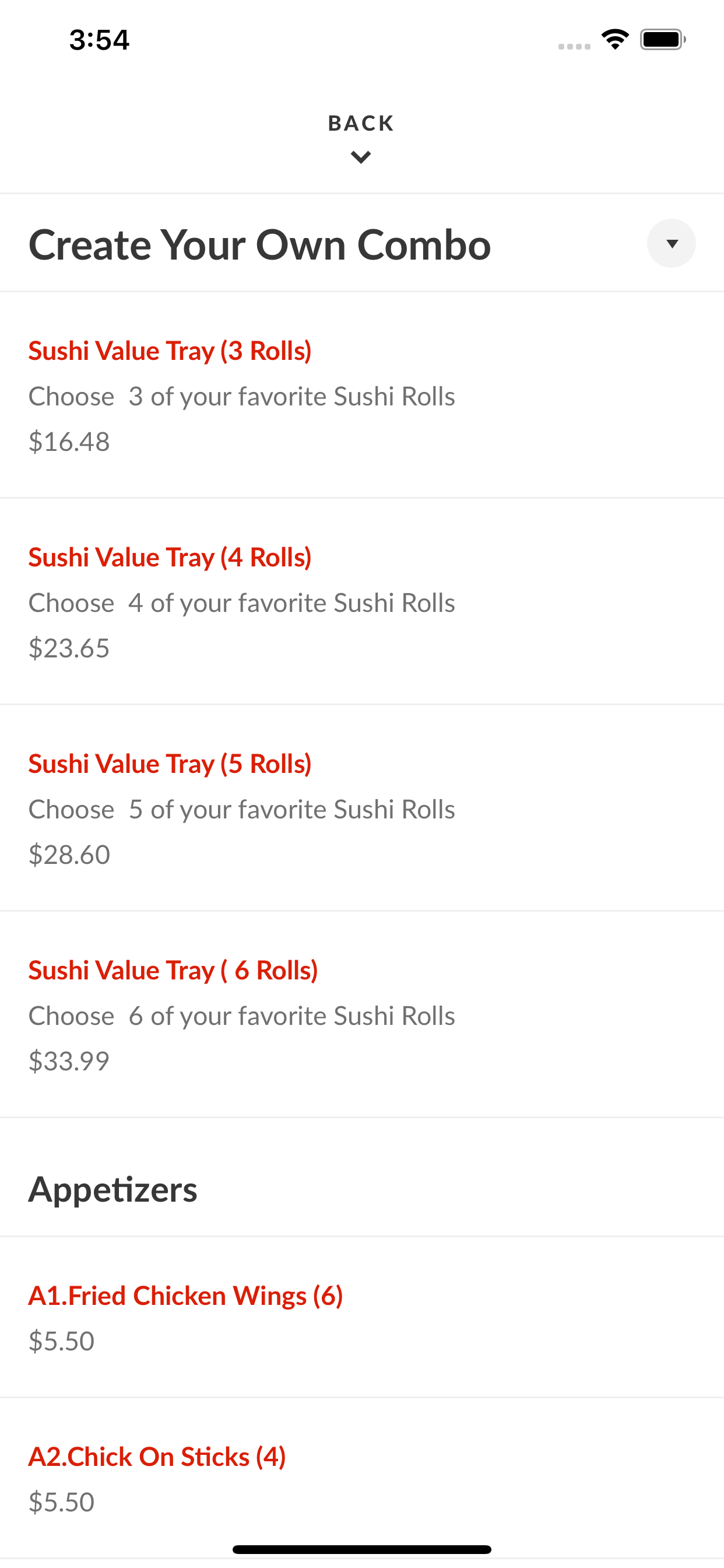Tap the $28.60 price of 5 Rolls tray

pos(69,855)
